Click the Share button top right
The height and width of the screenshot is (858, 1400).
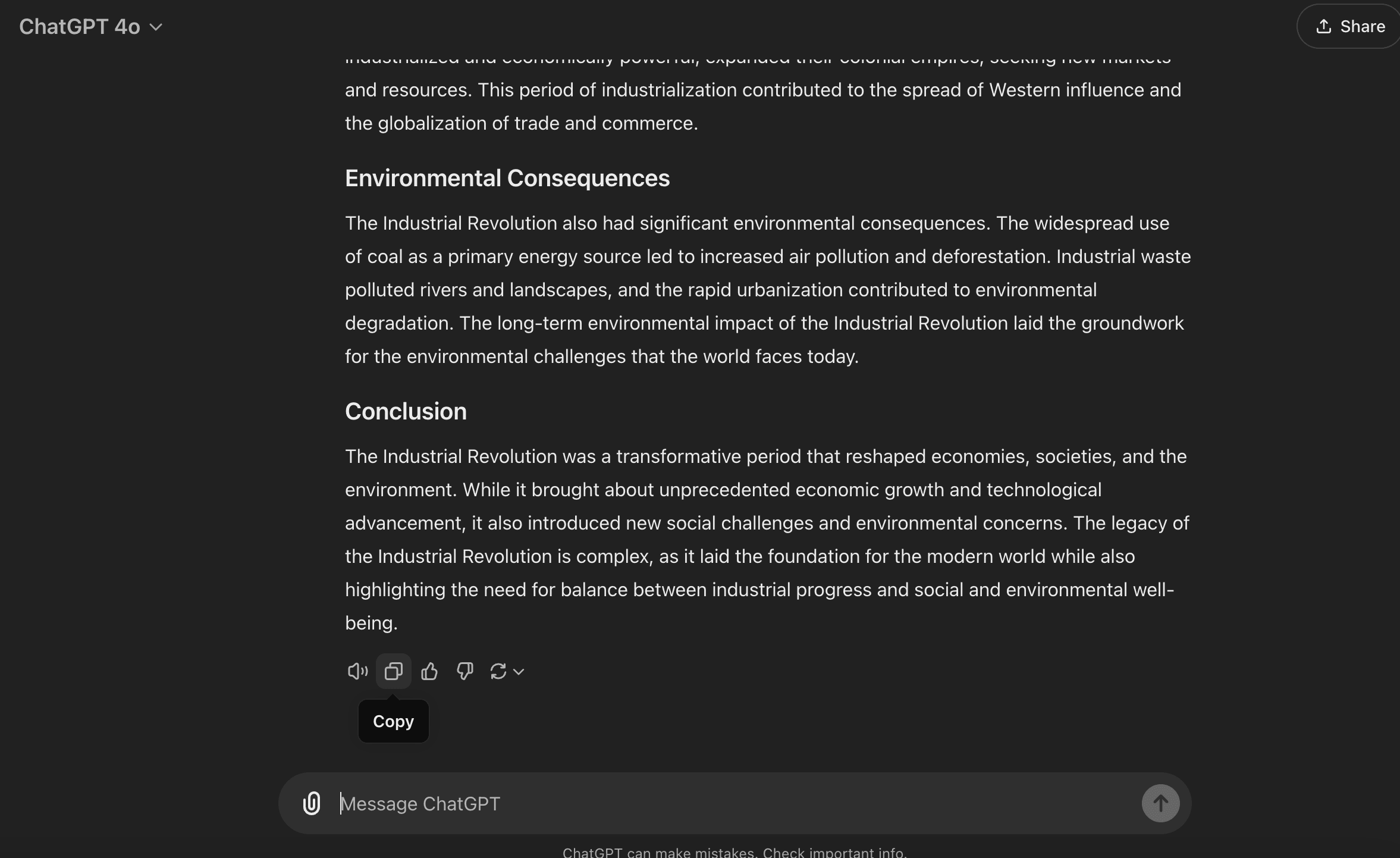(1349, 26)
